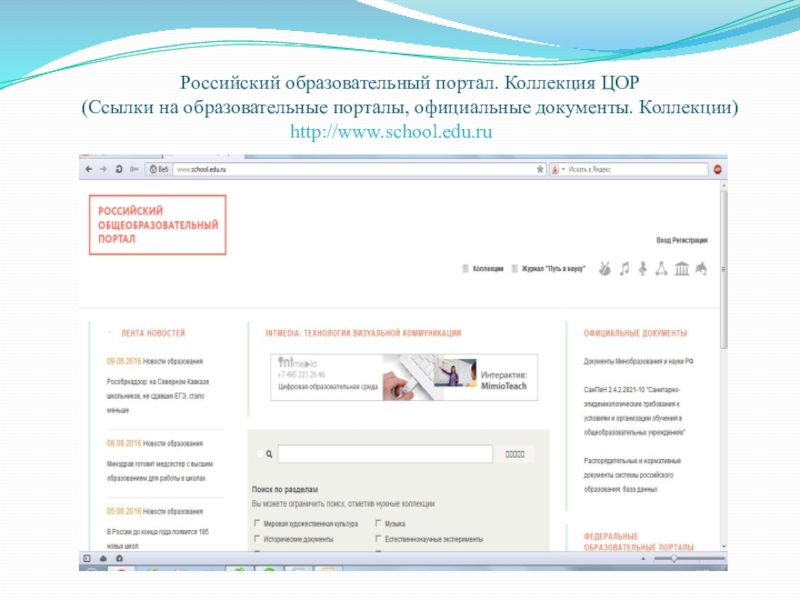Check the Мировая художественная культура checkbox

[x=257, y=523]
